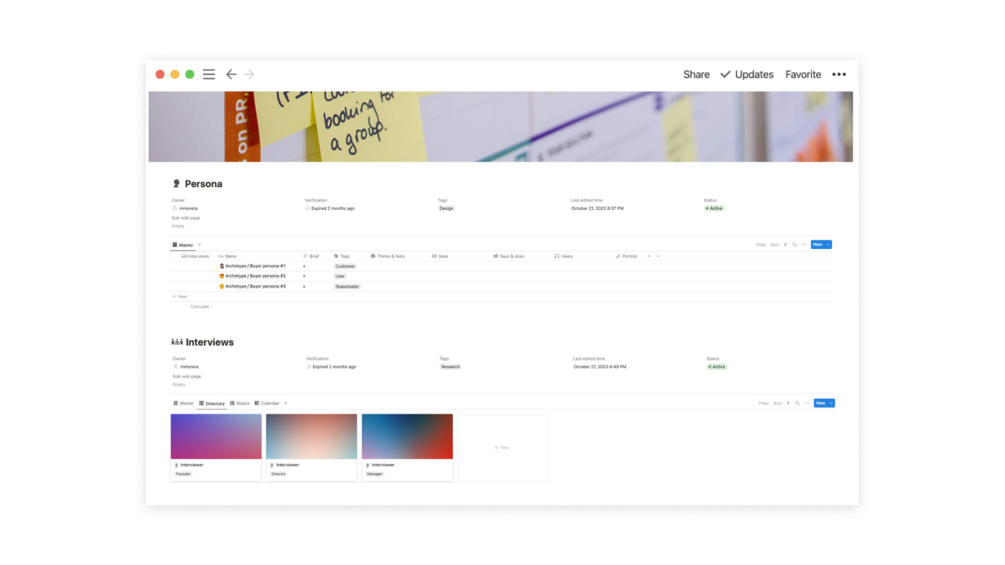
Task: Add a New row in Persona table
Action: click(180, 297)
